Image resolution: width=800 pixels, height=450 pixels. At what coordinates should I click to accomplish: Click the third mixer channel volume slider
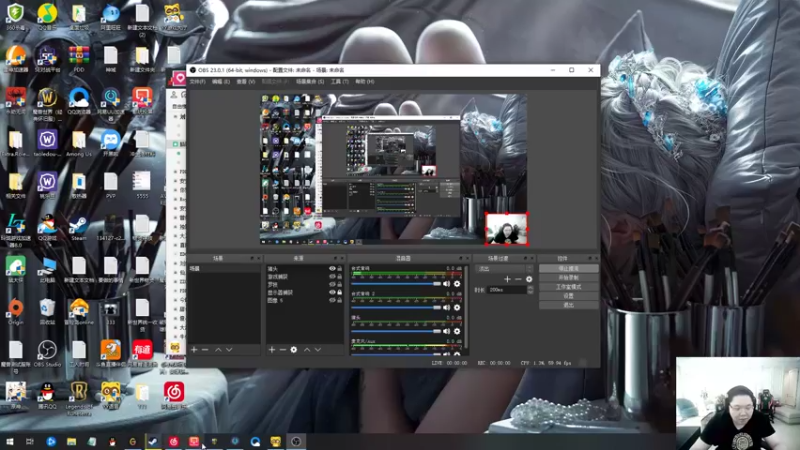pos(395,331)
